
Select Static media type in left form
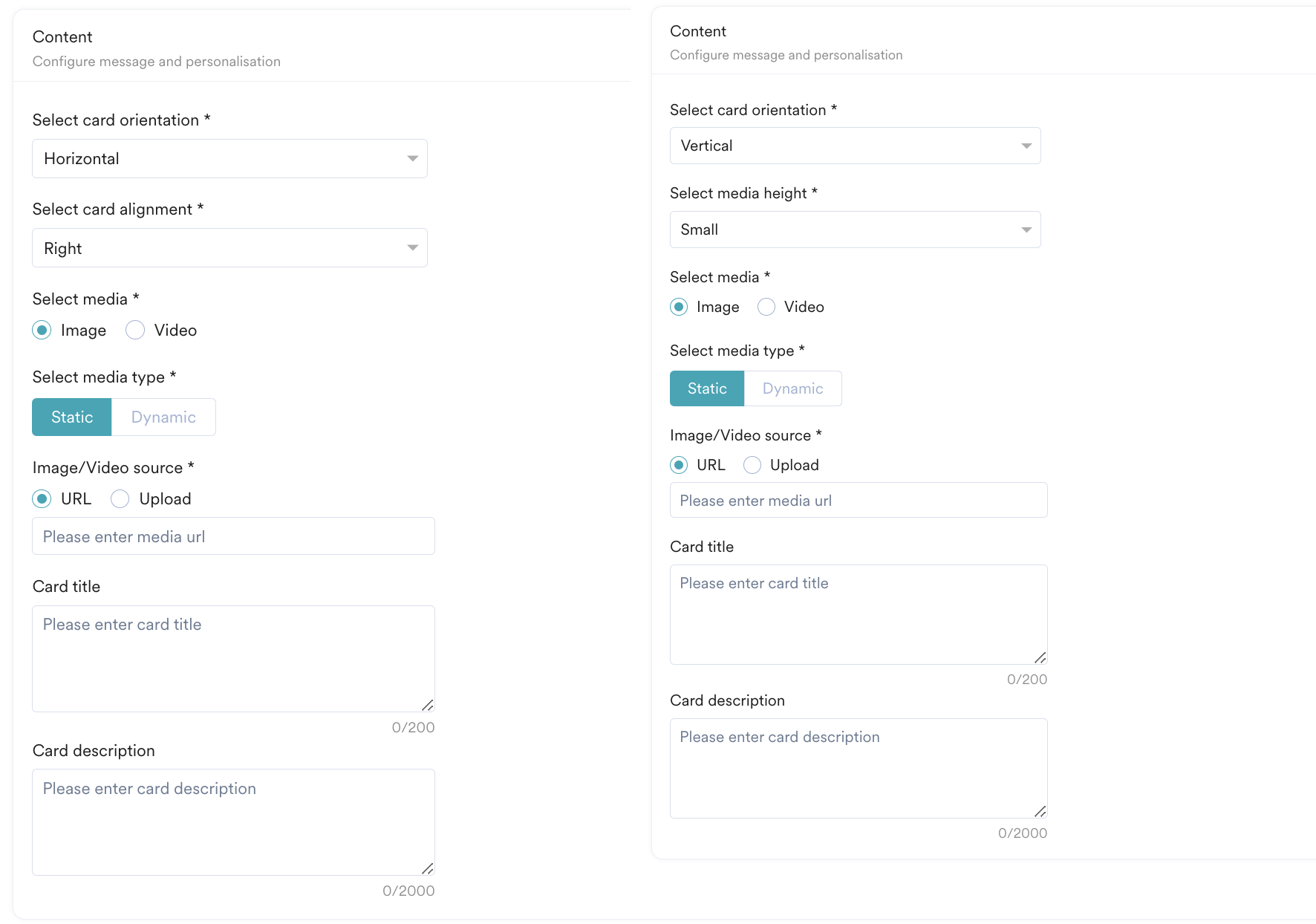(72, 417)
